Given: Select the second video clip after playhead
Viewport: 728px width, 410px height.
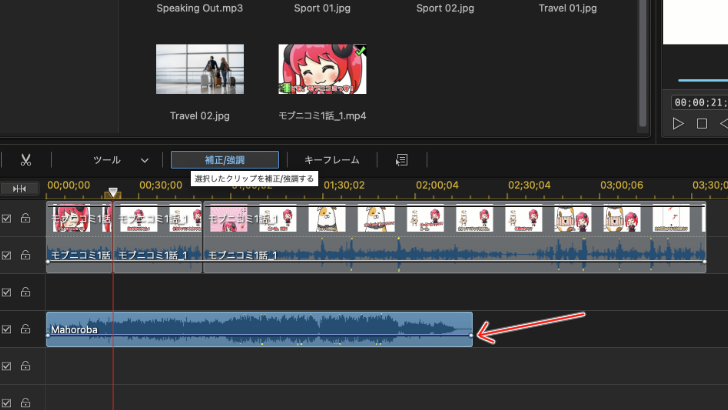Looking at the screenshot, I should click(158, 218).
